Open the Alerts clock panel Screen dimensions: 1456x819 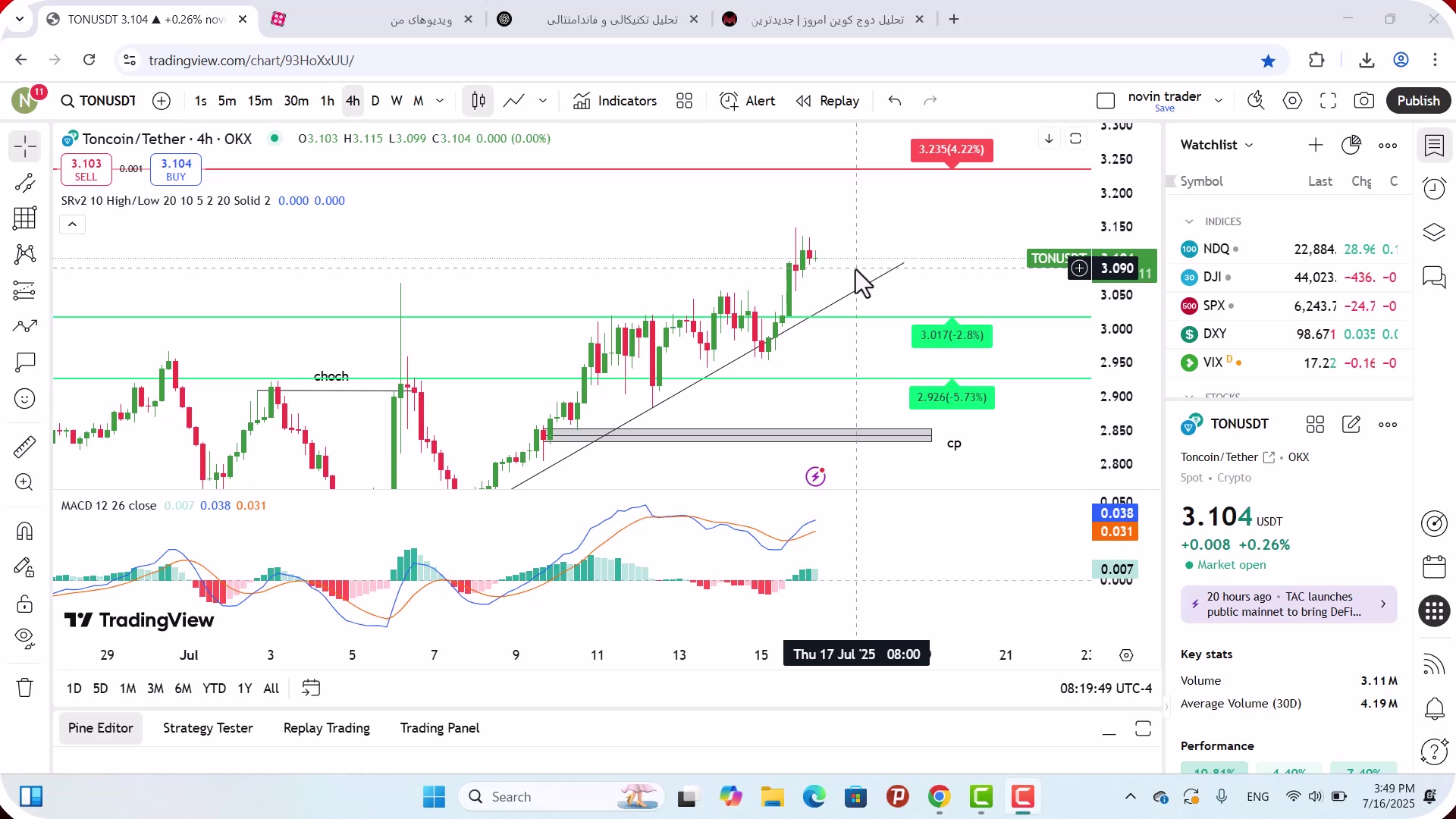[x=1434, y=188]
